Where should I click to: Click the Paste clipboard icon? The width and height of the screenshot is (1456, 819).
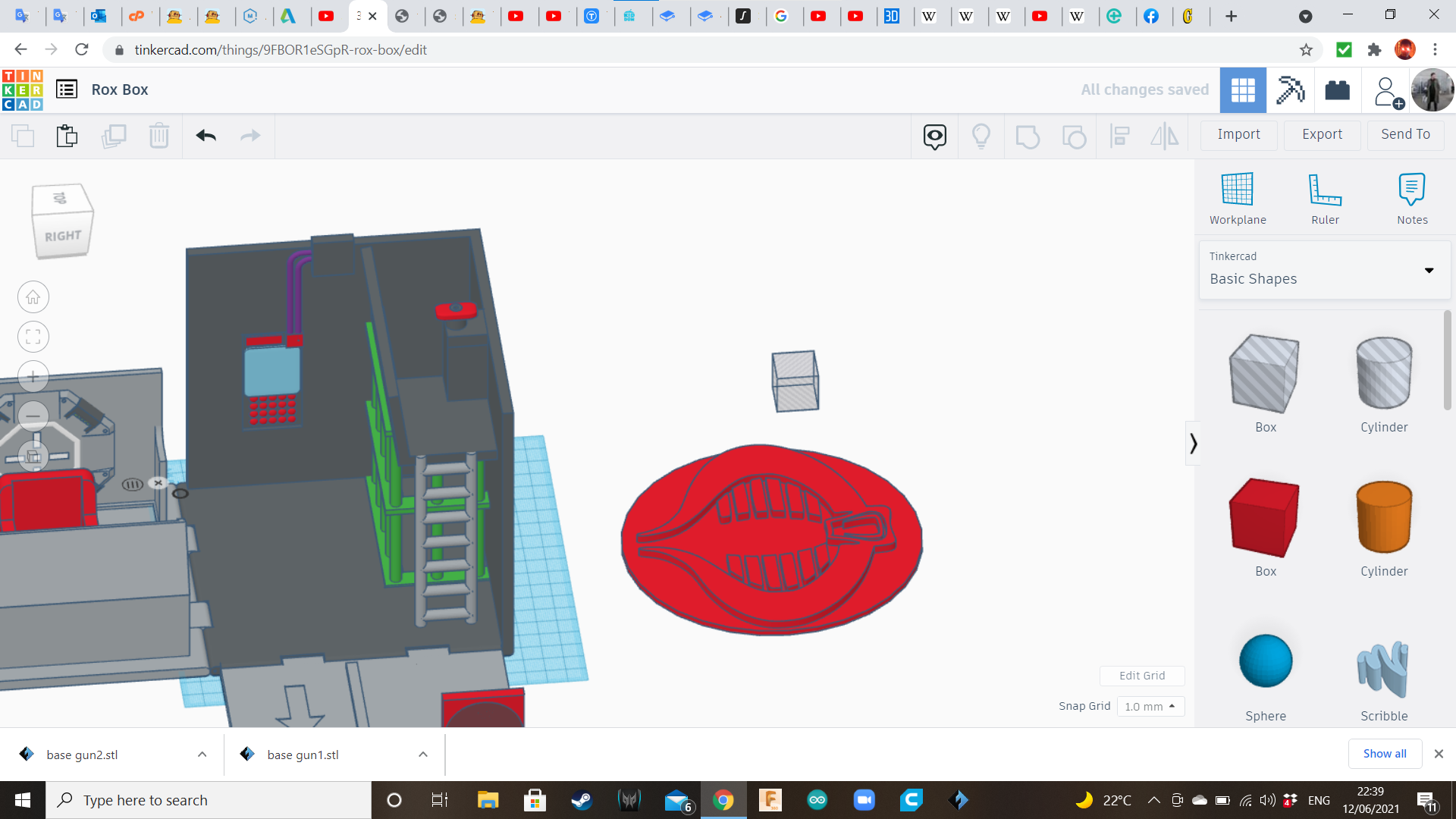click(x=67, y=136)
